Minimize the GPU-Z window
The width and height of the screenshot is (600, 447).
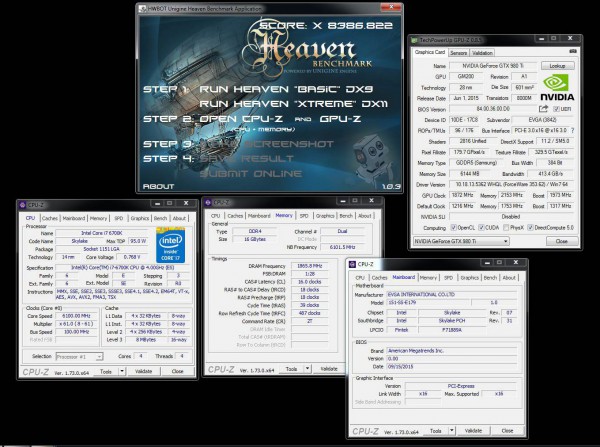point(541,39)
